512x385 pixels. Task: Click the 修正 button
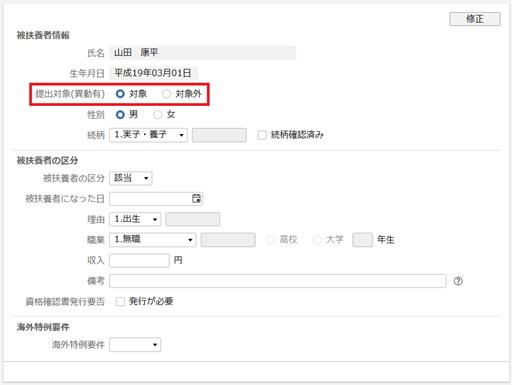pos(475,19)
